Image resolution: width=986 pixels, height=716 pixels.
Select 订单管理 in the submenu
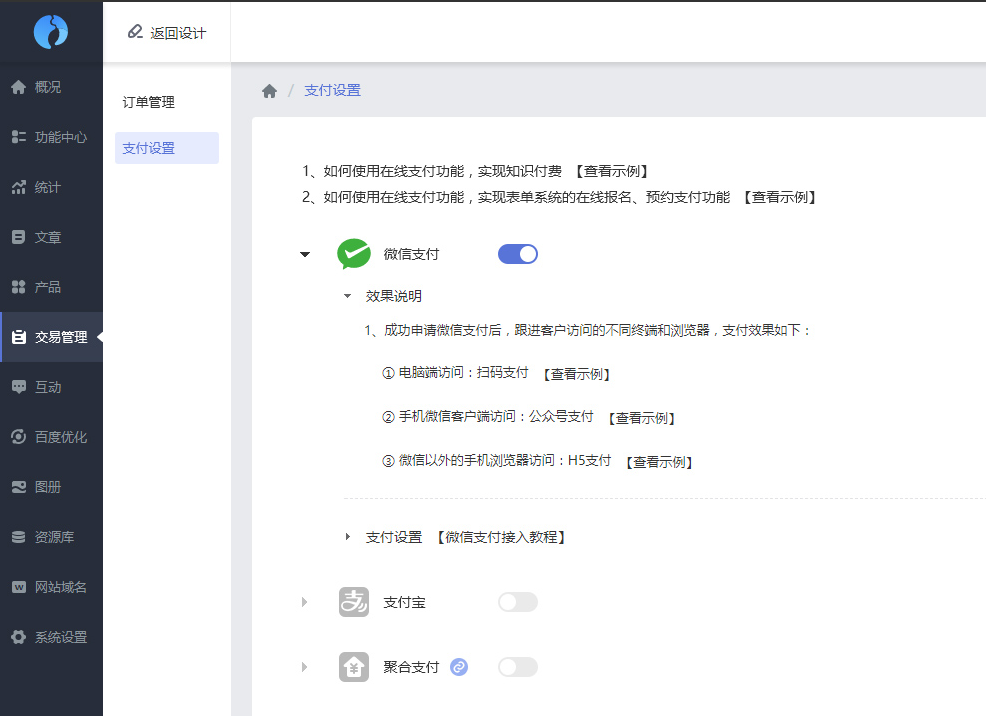149,102
